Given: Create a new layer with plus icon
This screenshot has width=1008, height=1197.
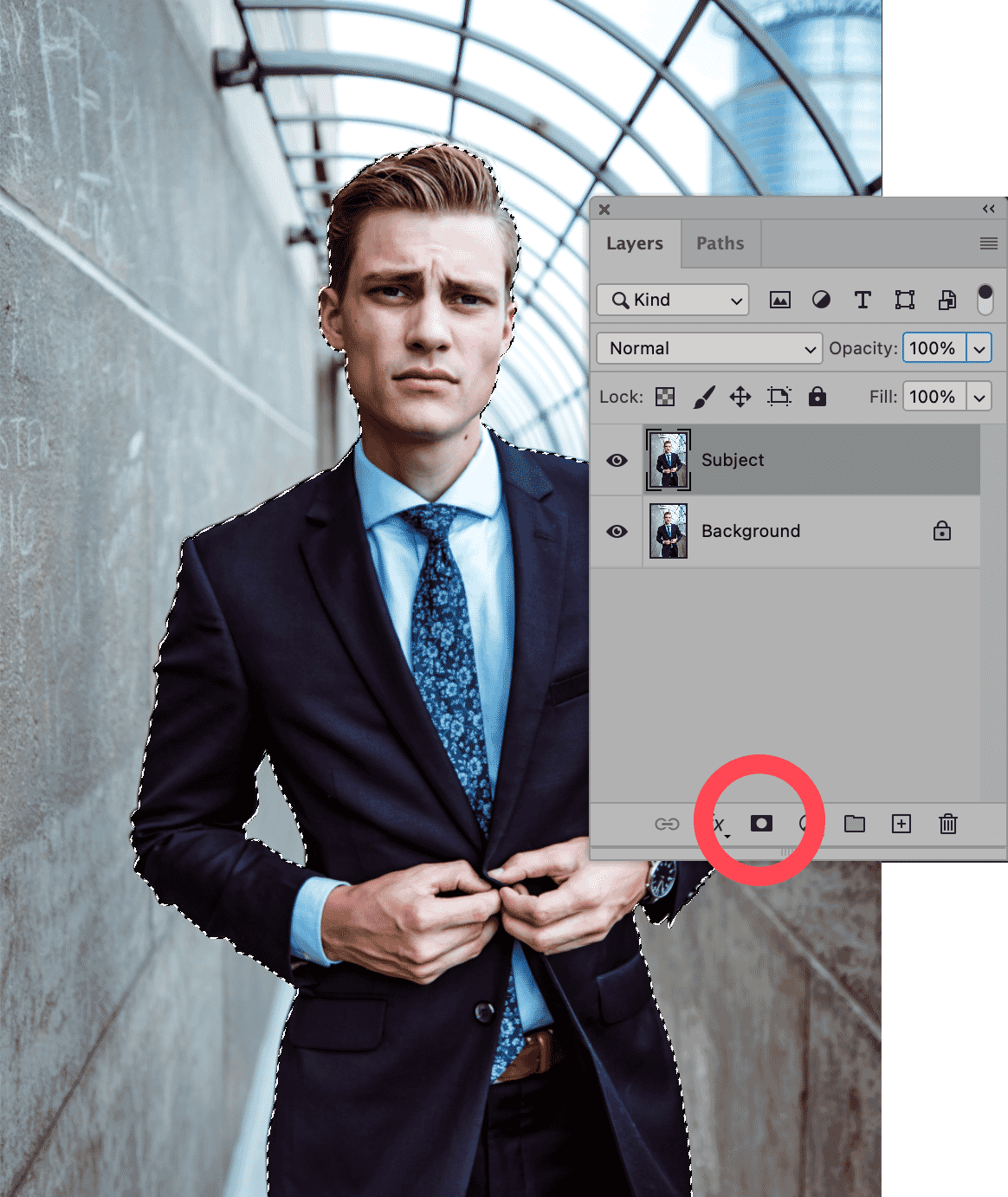Looking at the screenshot, I should click(x=901, y=824).
